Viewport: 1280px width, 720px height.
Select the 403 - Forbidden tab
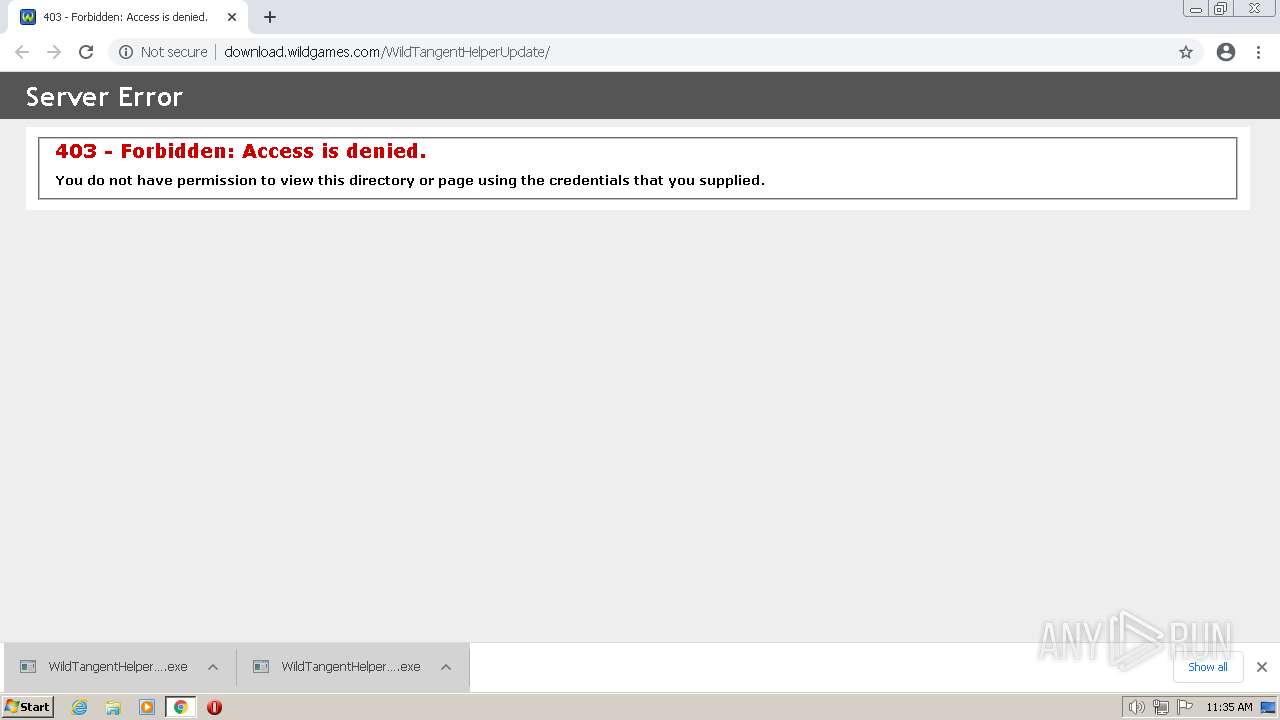tap(128, 17)
